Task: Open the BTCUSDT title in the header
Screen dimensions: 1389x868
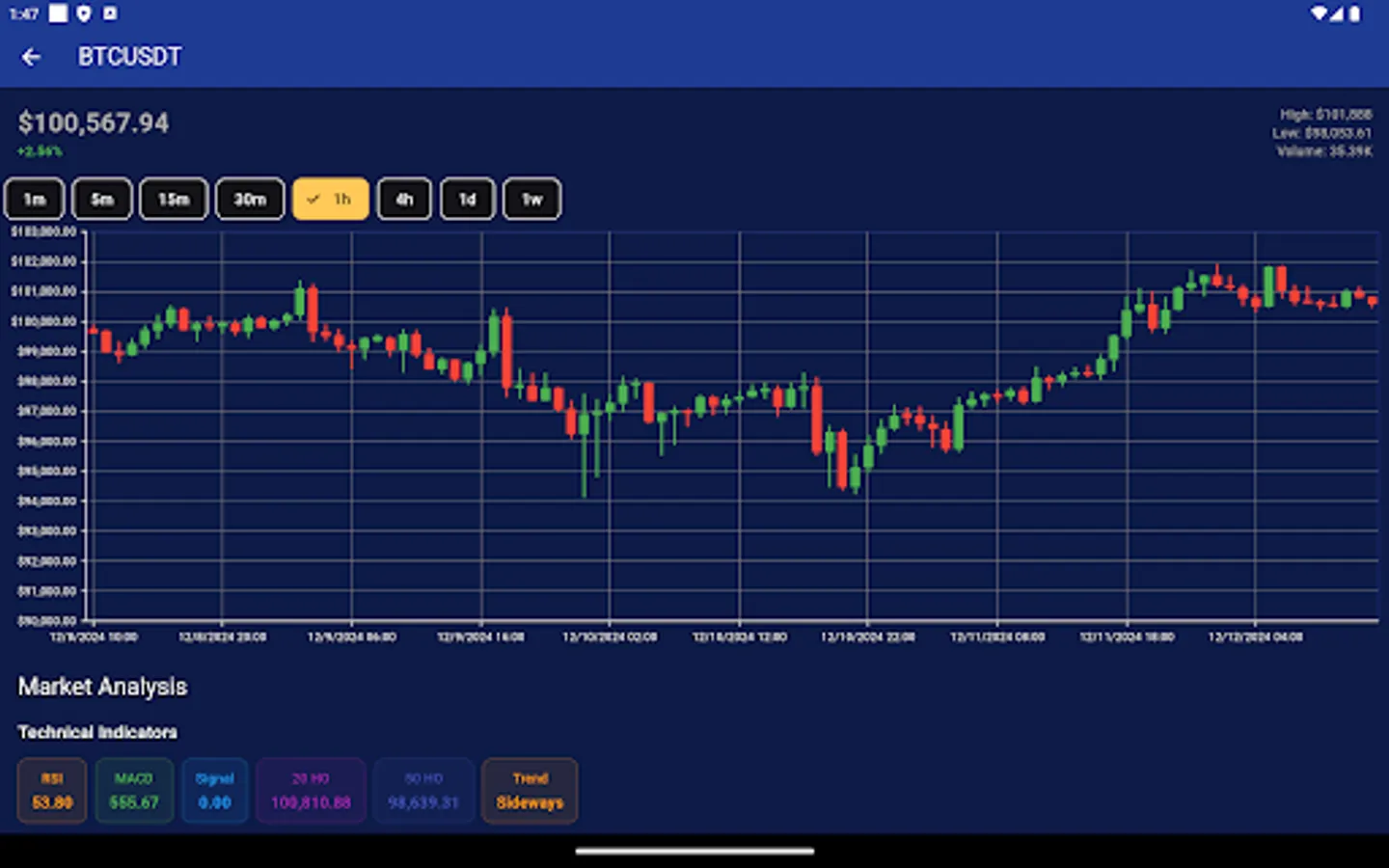Action: pyautogui.click(x=130, y=56)
